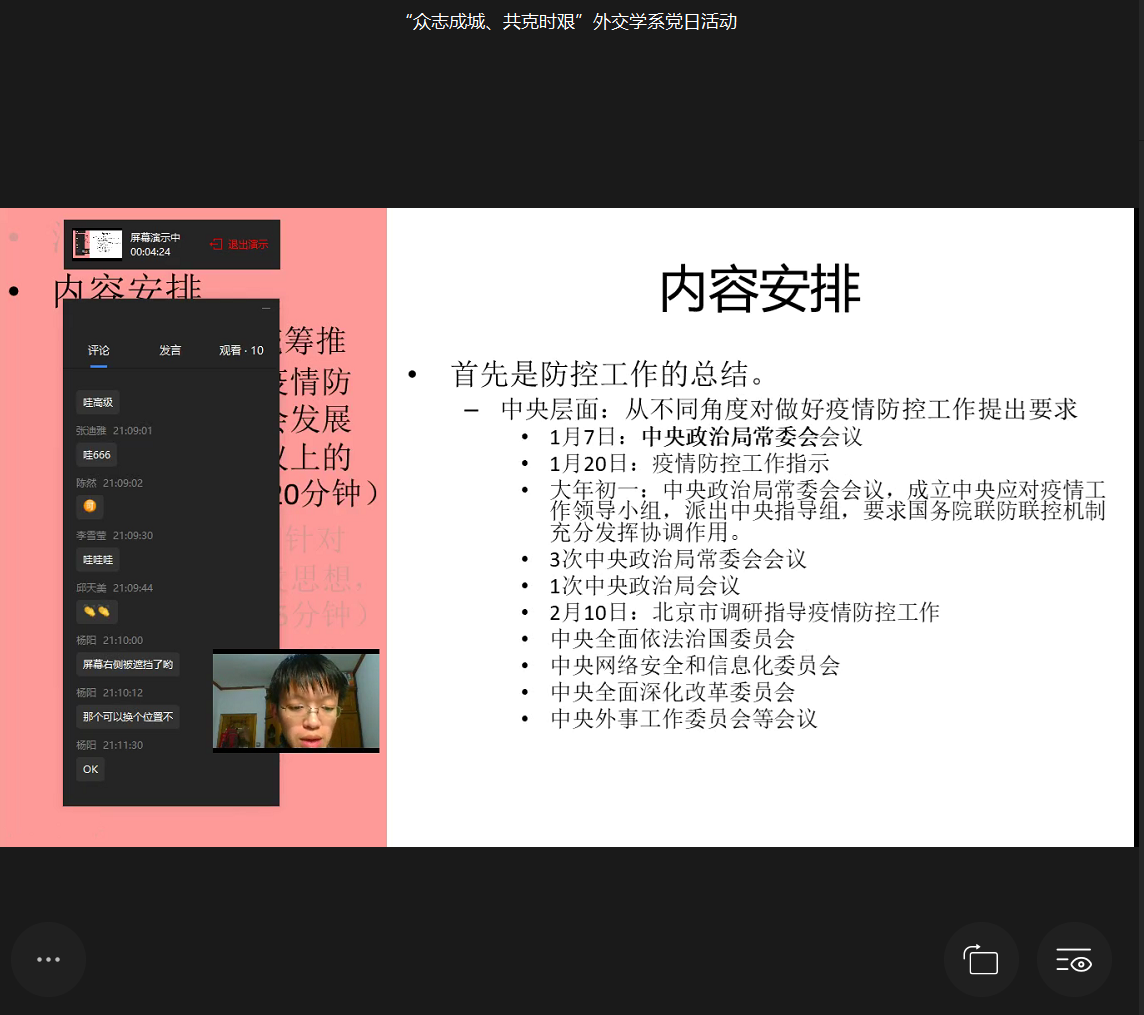This screenshot has width=1144, height=1015.
Task: Click the OK comment from 杨阳
Action: coord(90,769)
